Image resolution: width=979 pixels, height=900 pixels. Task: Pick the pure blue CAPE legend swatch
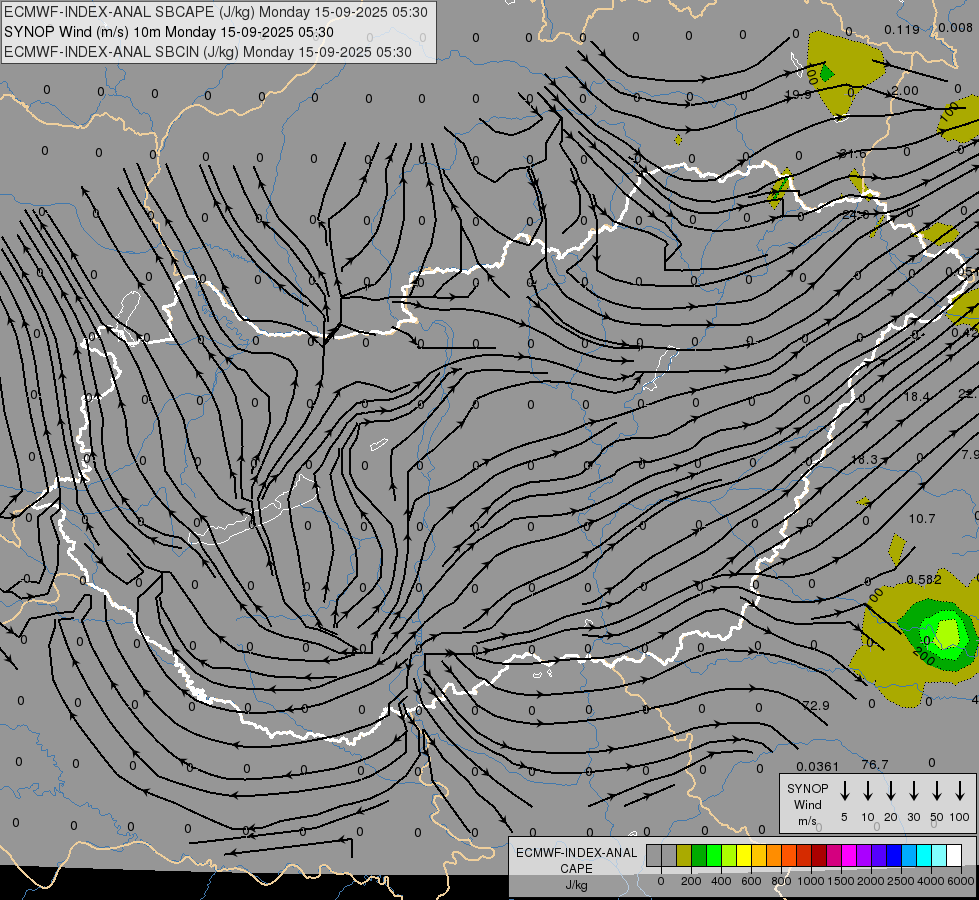[893, 856]
